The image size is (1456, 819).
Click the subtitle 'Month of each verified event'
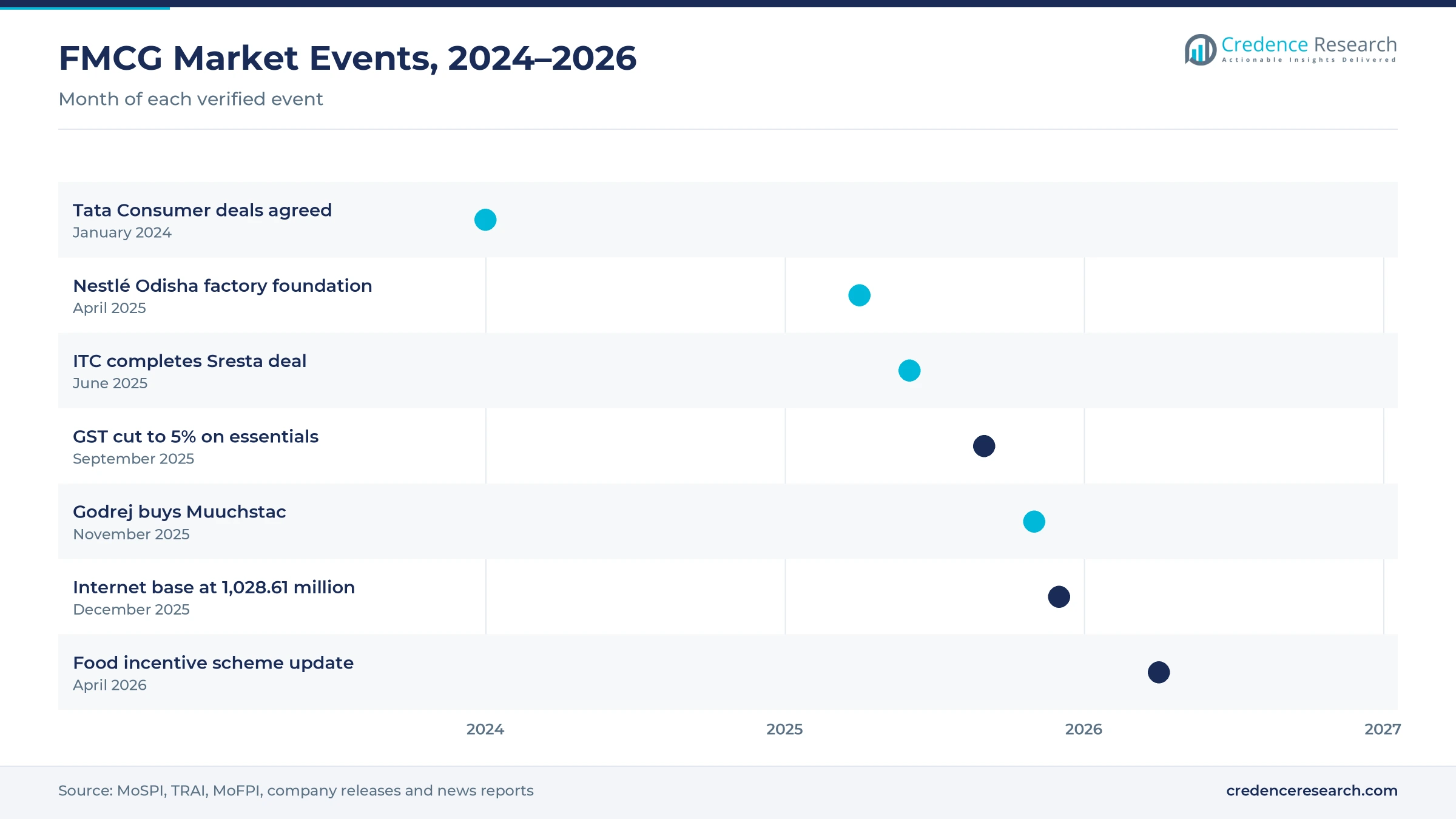tap(190, 99)
